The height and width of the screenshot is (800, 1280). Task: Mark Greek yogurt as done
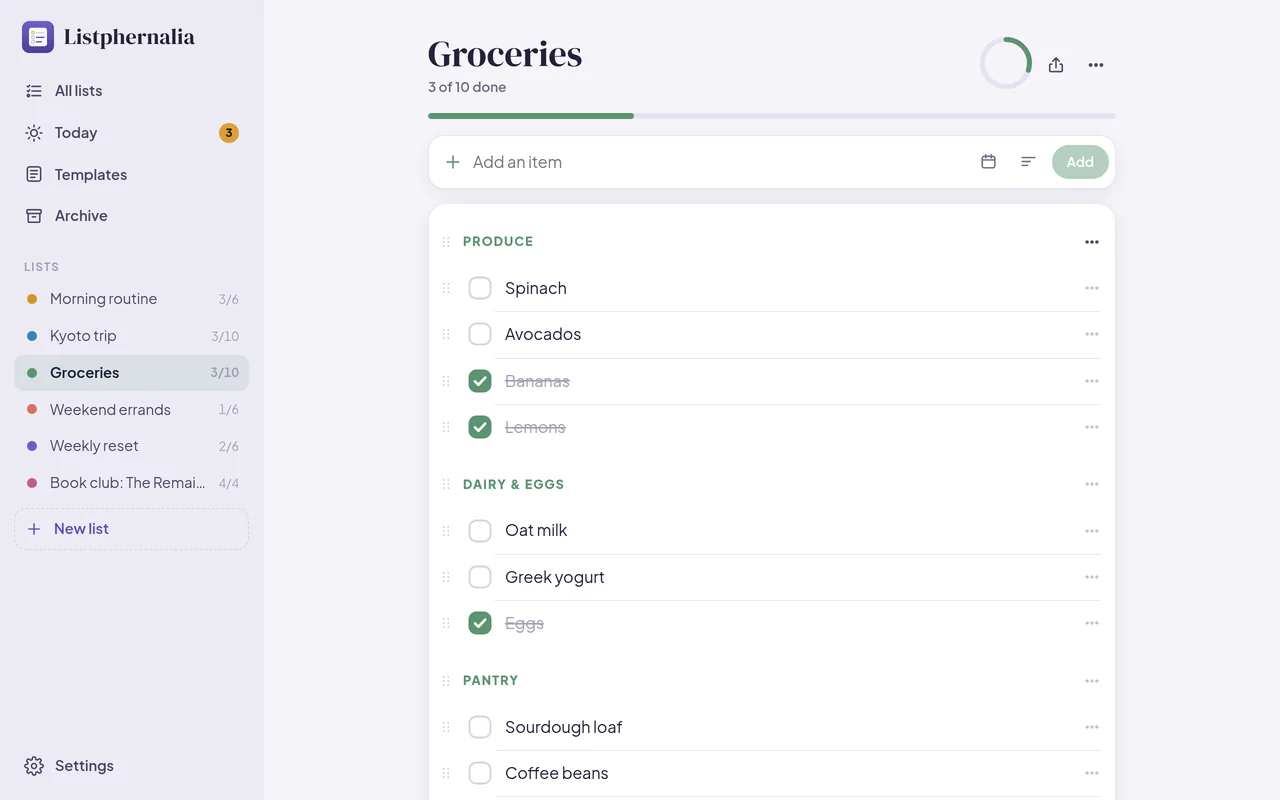[x=480, y=577]
